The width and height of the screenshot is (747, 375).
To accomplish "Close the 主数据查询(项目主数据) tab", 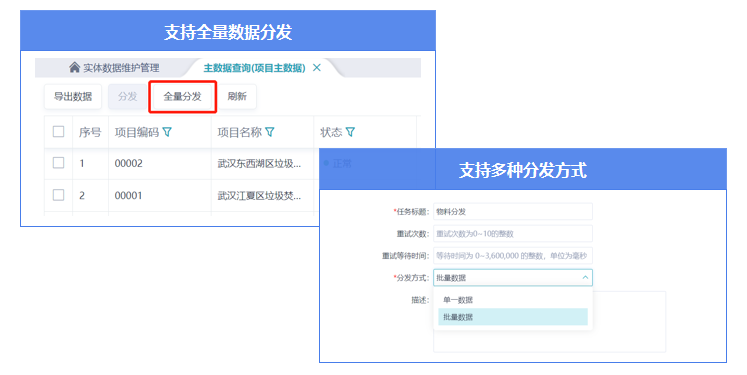I will (316, 68).
